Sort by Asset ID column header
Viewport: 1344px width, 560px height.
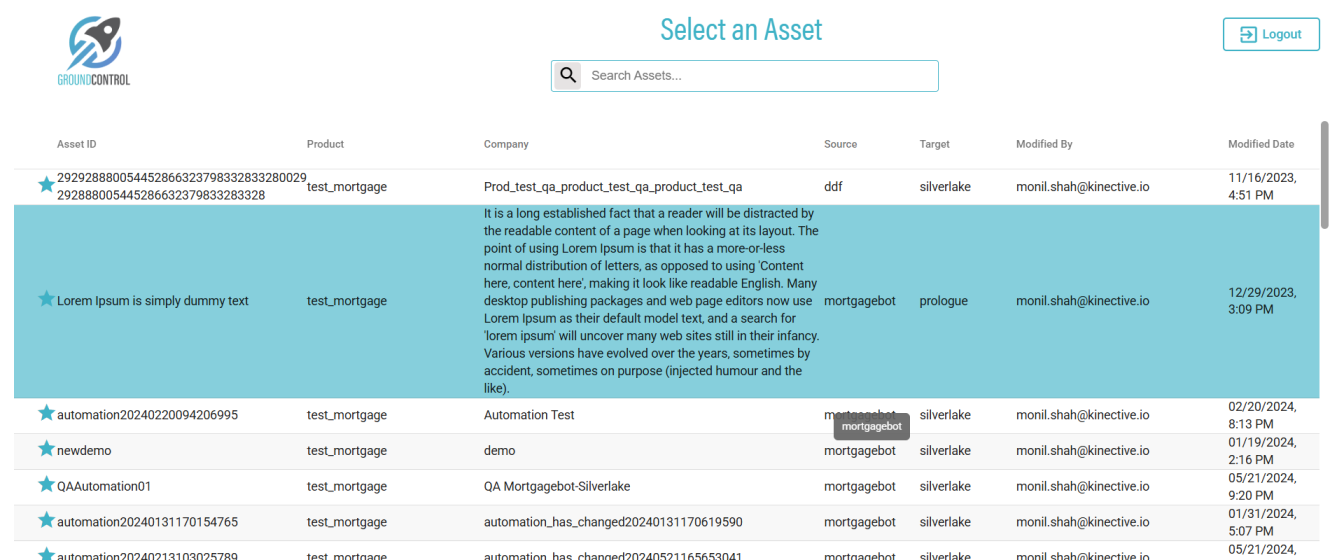tap(77, 144)
